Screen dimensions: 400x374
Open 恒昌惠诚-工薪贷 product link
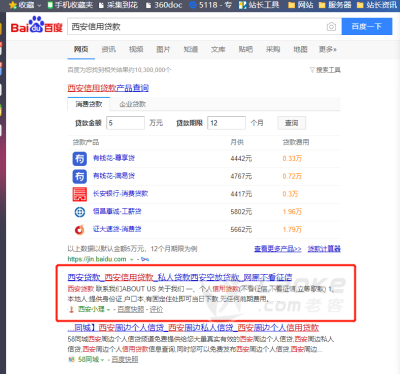(x=117, y=211)
